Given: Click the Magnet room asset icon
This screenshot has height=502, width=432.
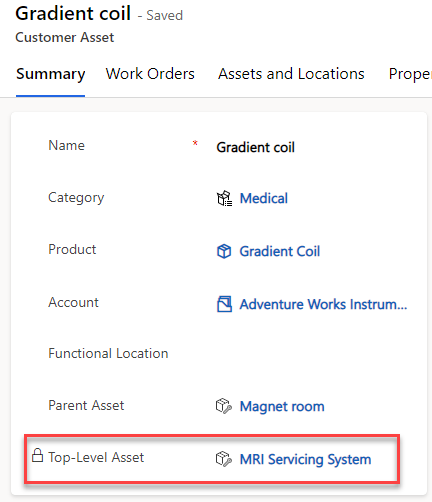Looking at the screenshot, I should [224, 406].
